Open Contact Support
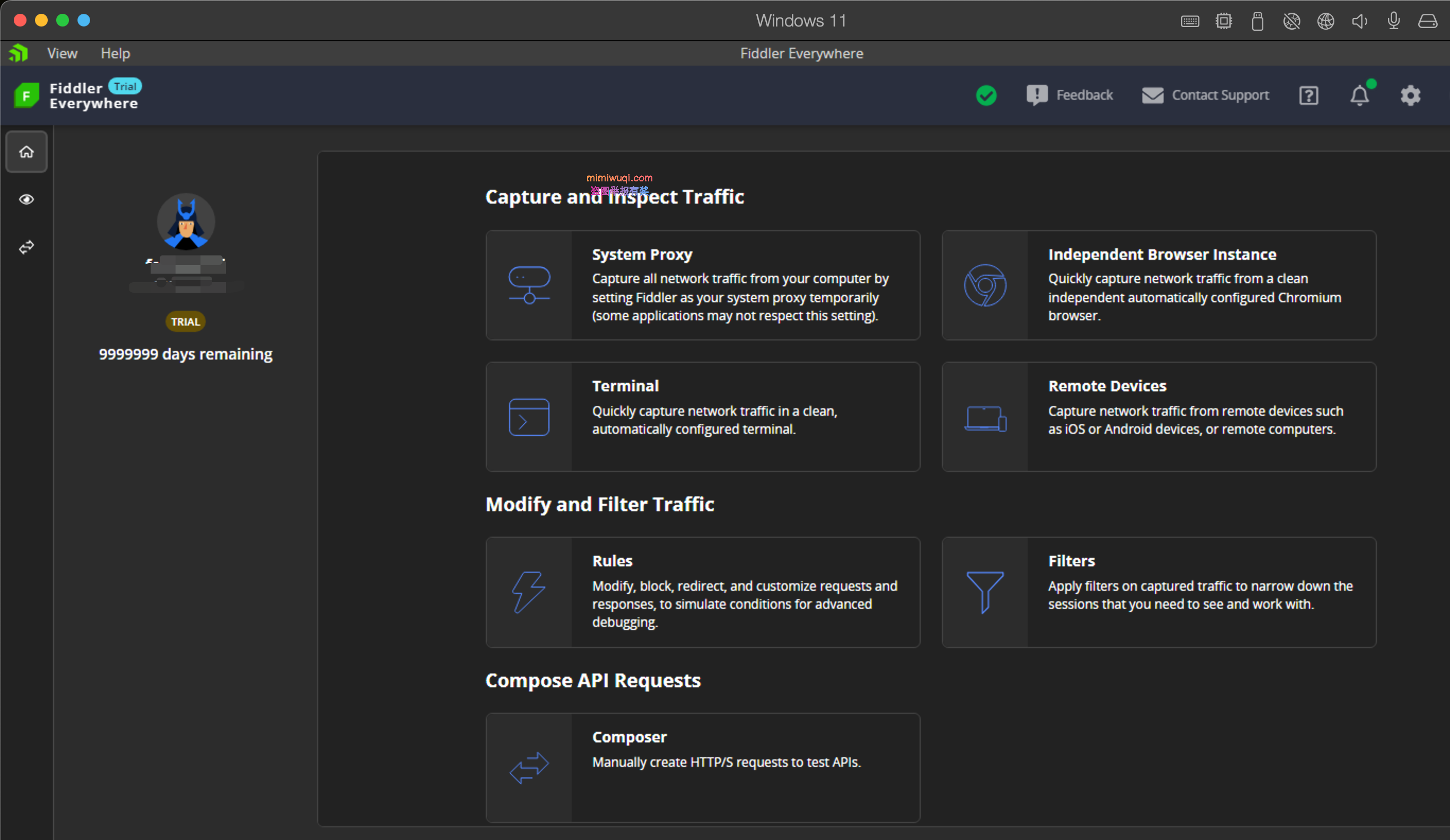Screen dimensions: 1450x840 [1206, 95]
